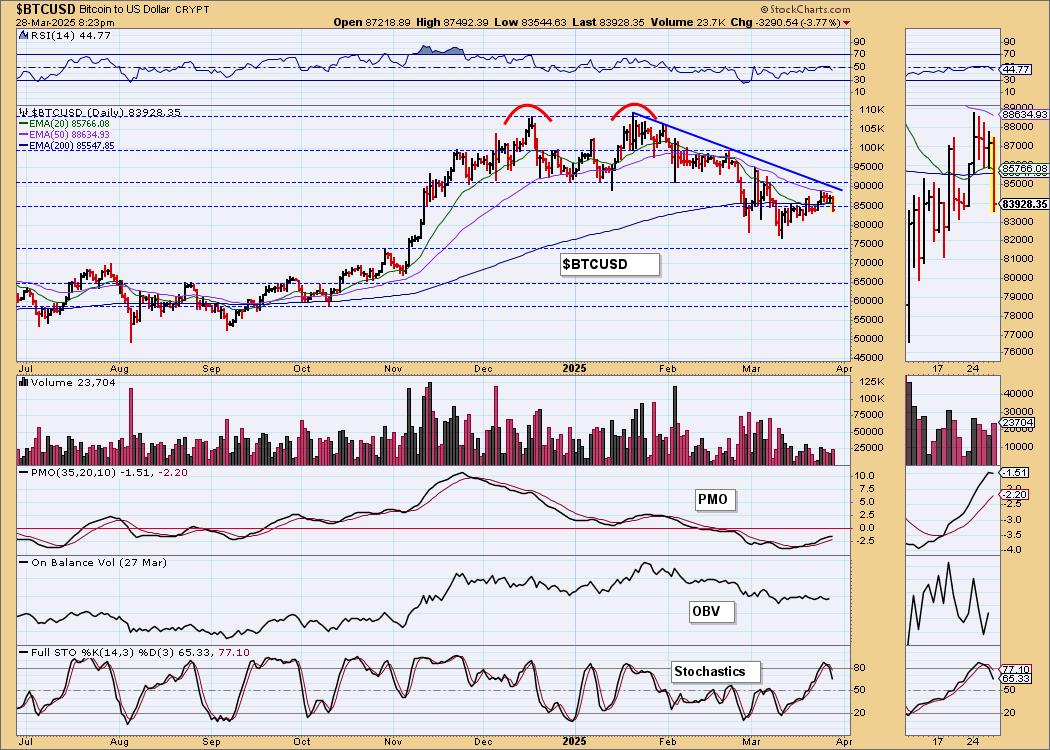The height and width of the screenshot is (750, 1050).
Task: Click the 44.77 RSI value tag at right
Action: click(1017, 69)
